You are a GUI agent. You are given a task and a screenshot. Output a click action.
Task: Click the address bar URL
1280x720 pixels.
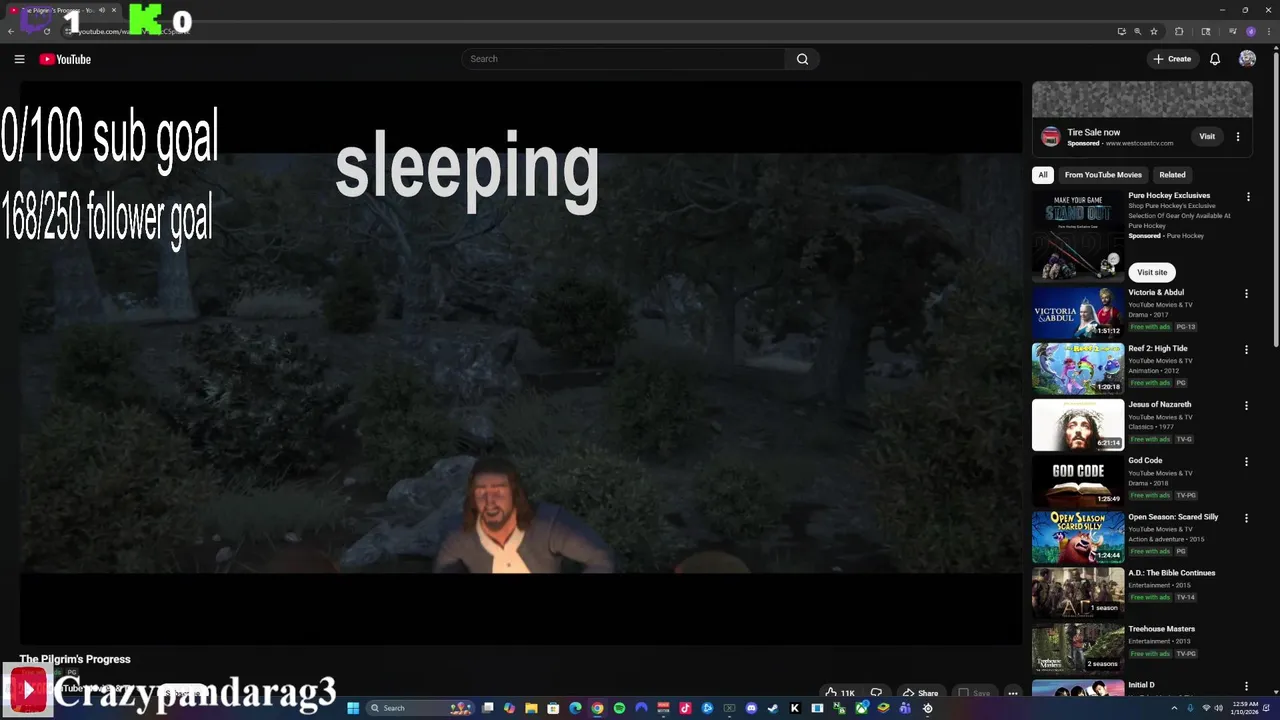(133, 31)
